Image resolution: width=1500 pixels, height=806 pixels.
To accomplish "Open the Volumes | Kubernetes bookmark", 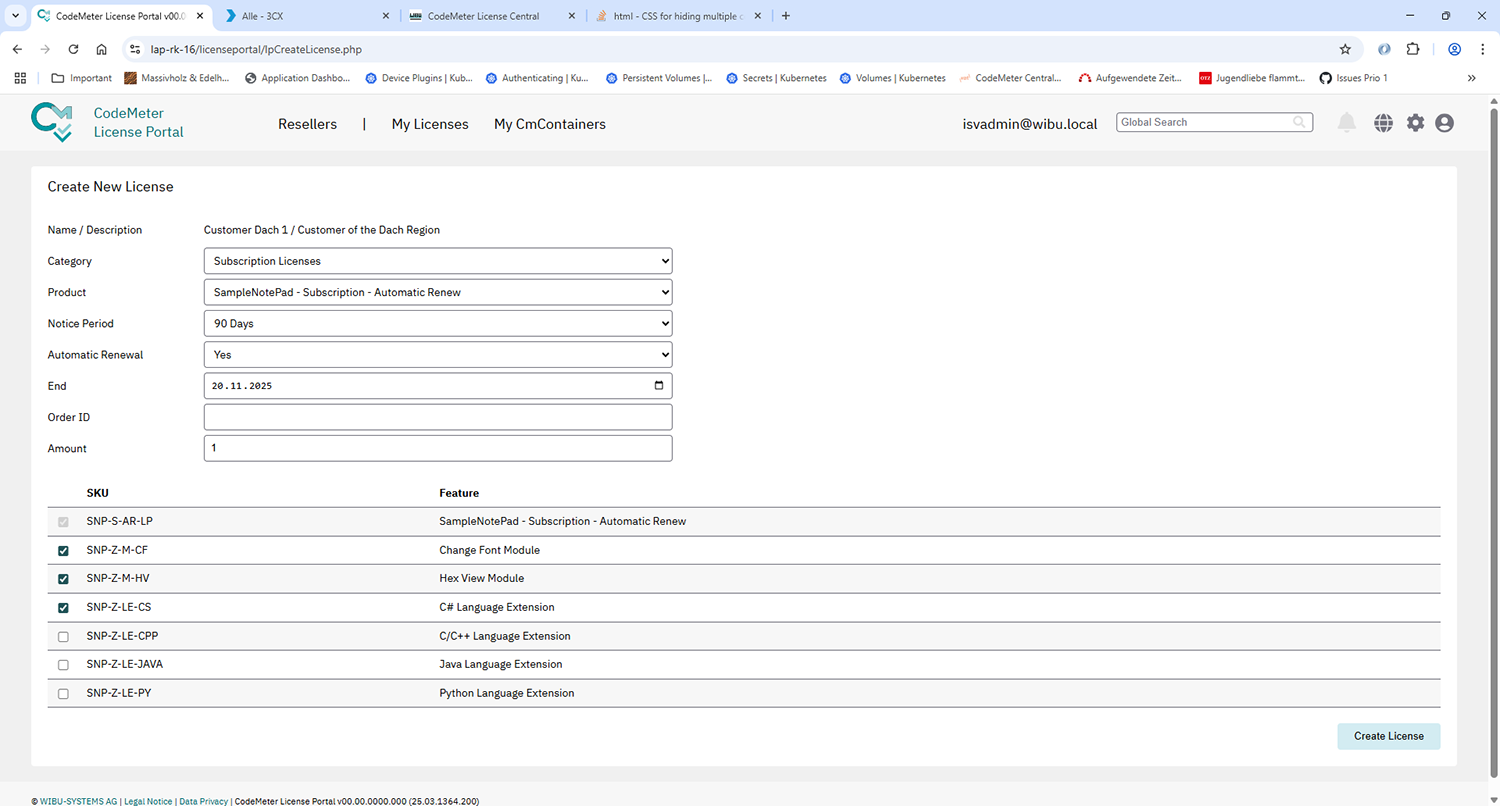I will click(x=893, y=78).
